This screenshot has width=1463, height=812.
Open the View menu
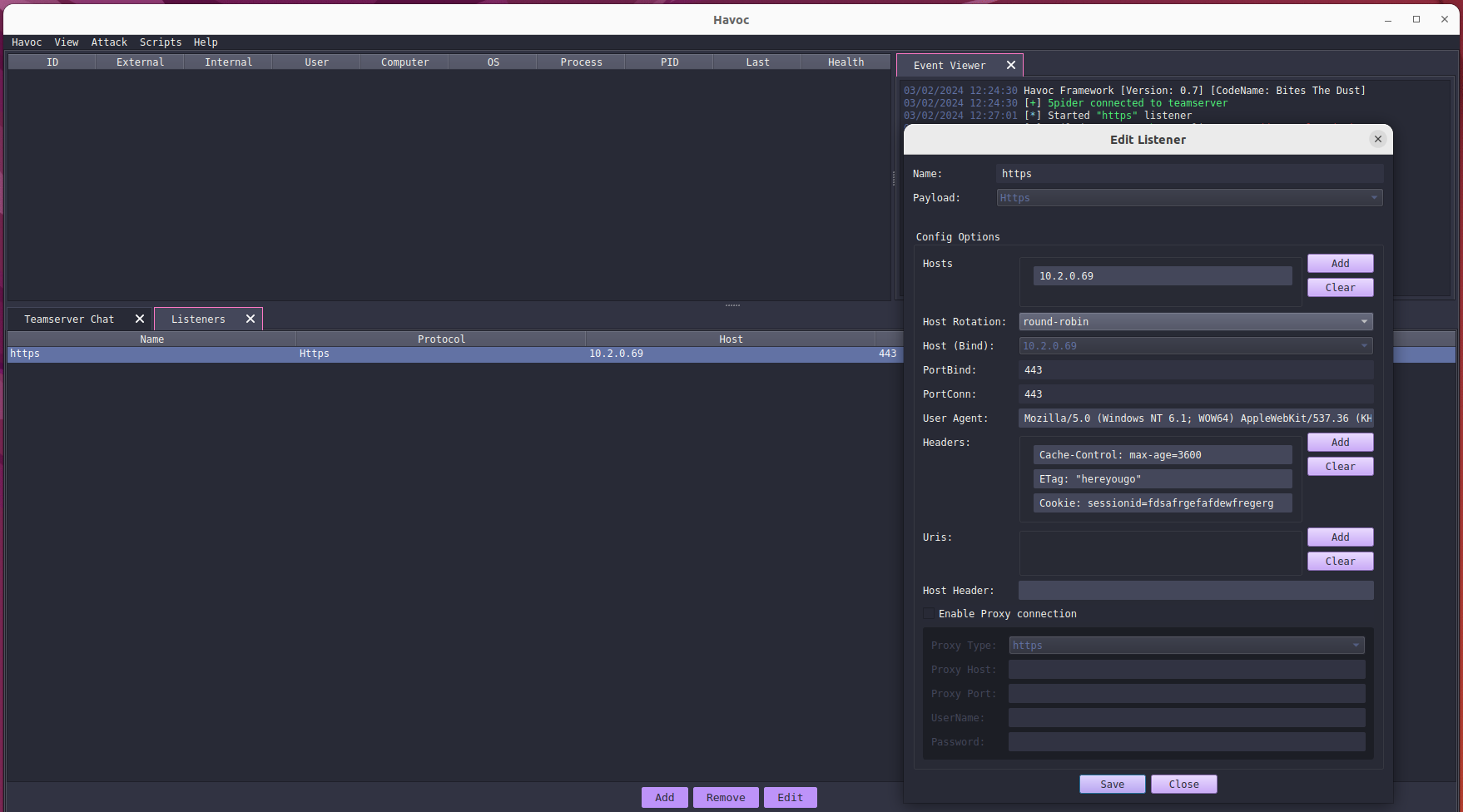tap(67, 42)
